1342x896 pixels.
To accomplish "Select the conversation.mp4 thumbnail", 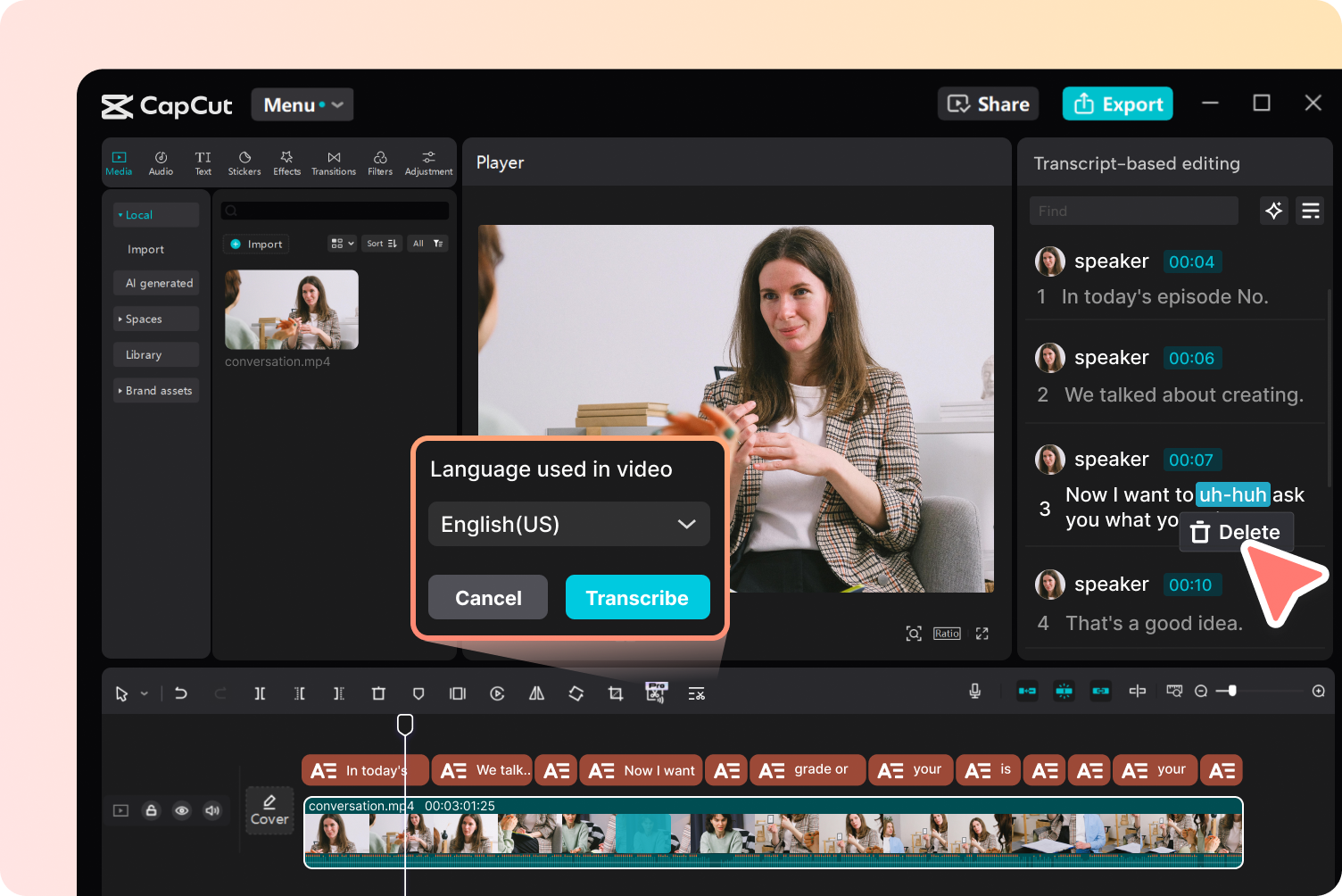I will pos(292,310).
